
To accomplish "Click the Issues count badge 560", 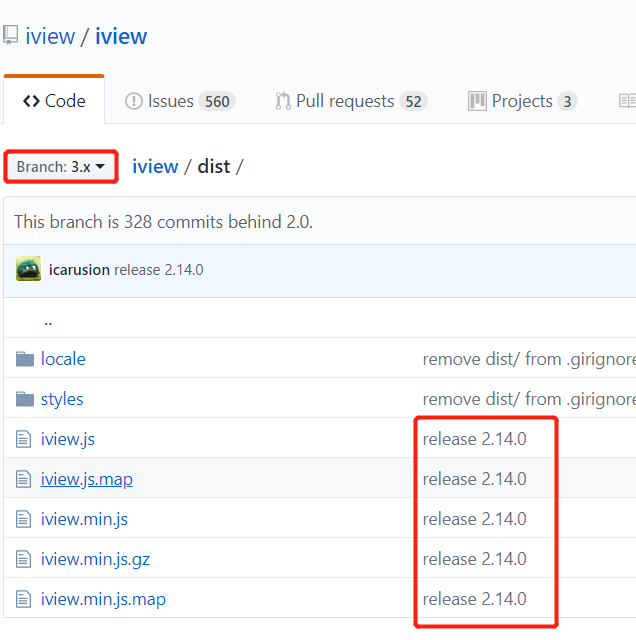I will coord(217,102).
